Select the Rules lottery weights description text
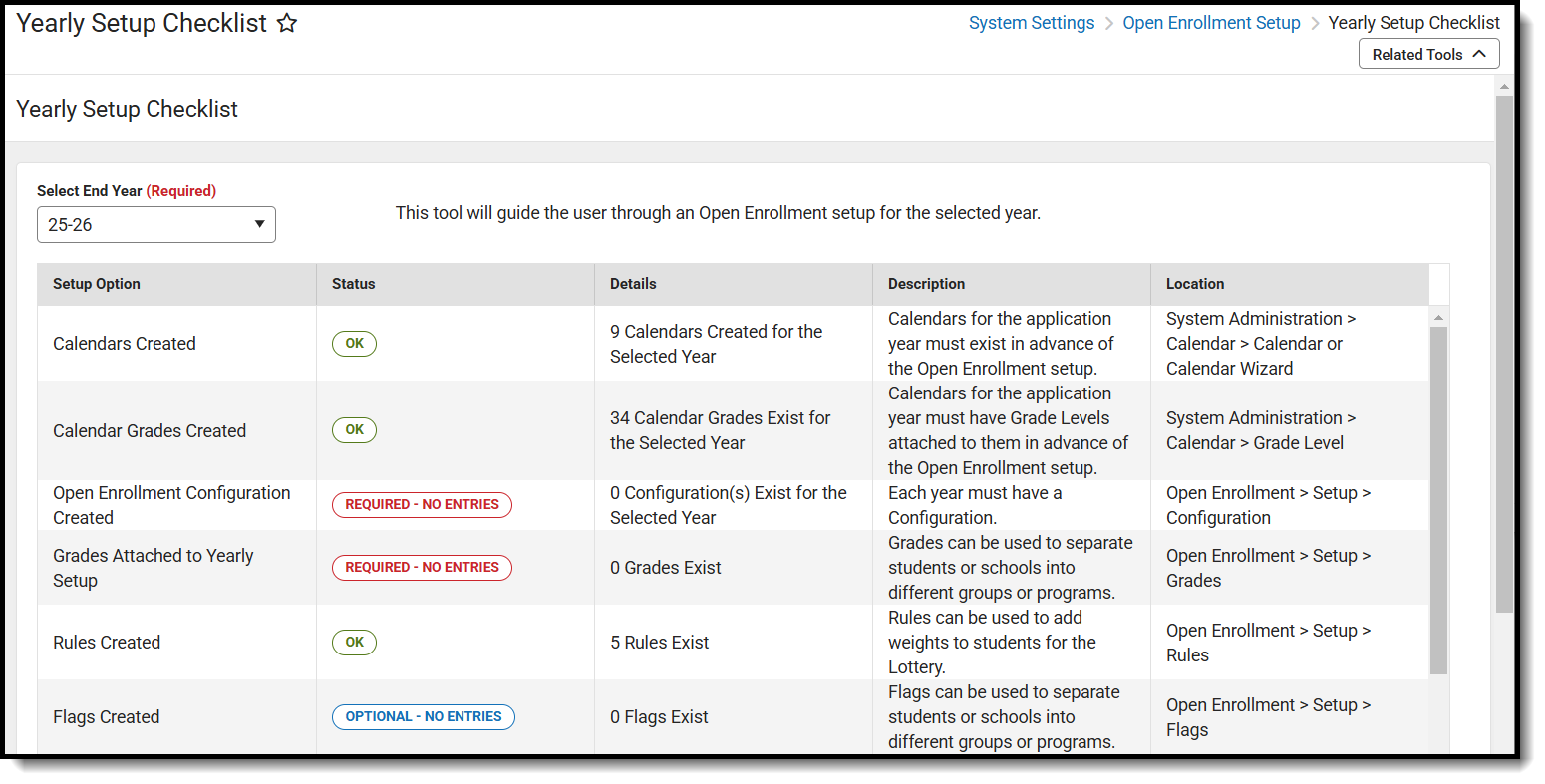1545x784 pixels. click(992, 643)
